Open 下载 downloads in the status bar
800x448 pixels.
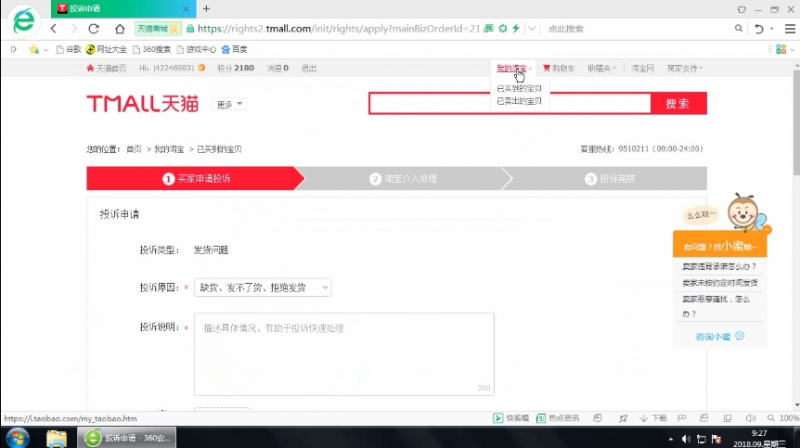click(654, 418)
